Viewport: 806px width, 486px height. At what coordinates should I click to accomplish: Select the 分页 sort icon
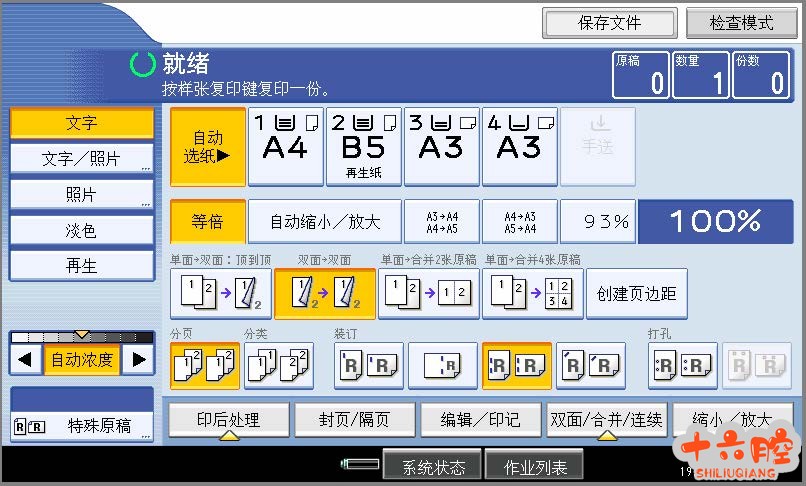click(205, 365)
